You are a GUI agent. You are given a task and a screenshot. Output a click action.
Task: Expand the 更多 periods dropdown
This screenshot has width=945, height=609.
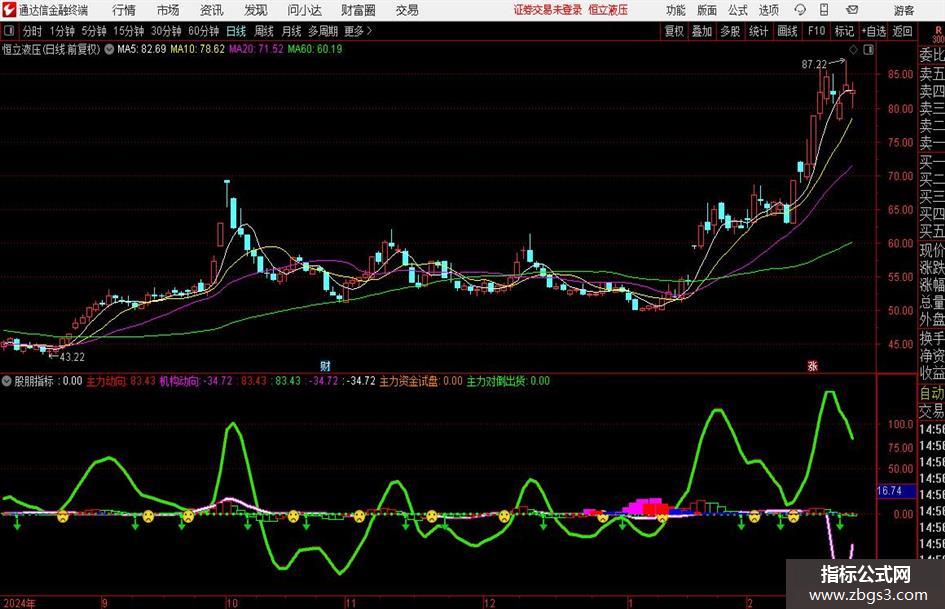pos(359,31)
